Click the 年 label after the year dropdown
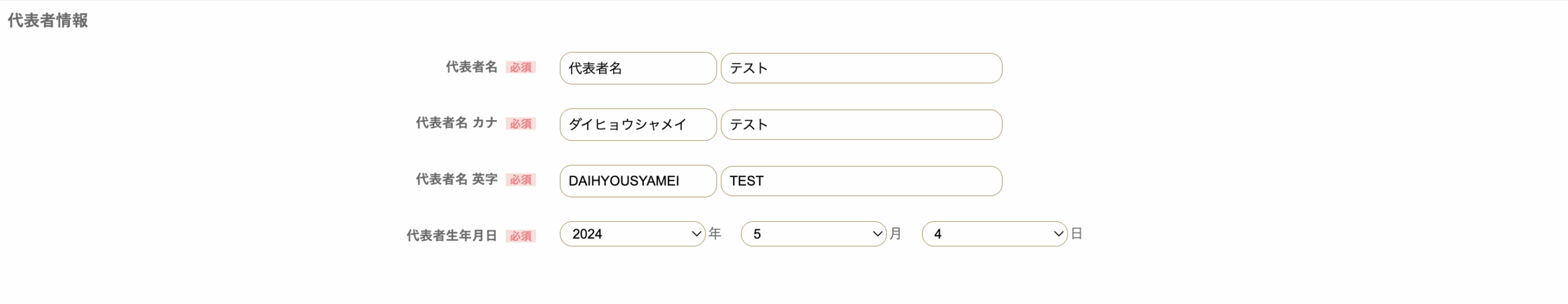Screen dimensions: 1568x304 [x=715, y=234]
